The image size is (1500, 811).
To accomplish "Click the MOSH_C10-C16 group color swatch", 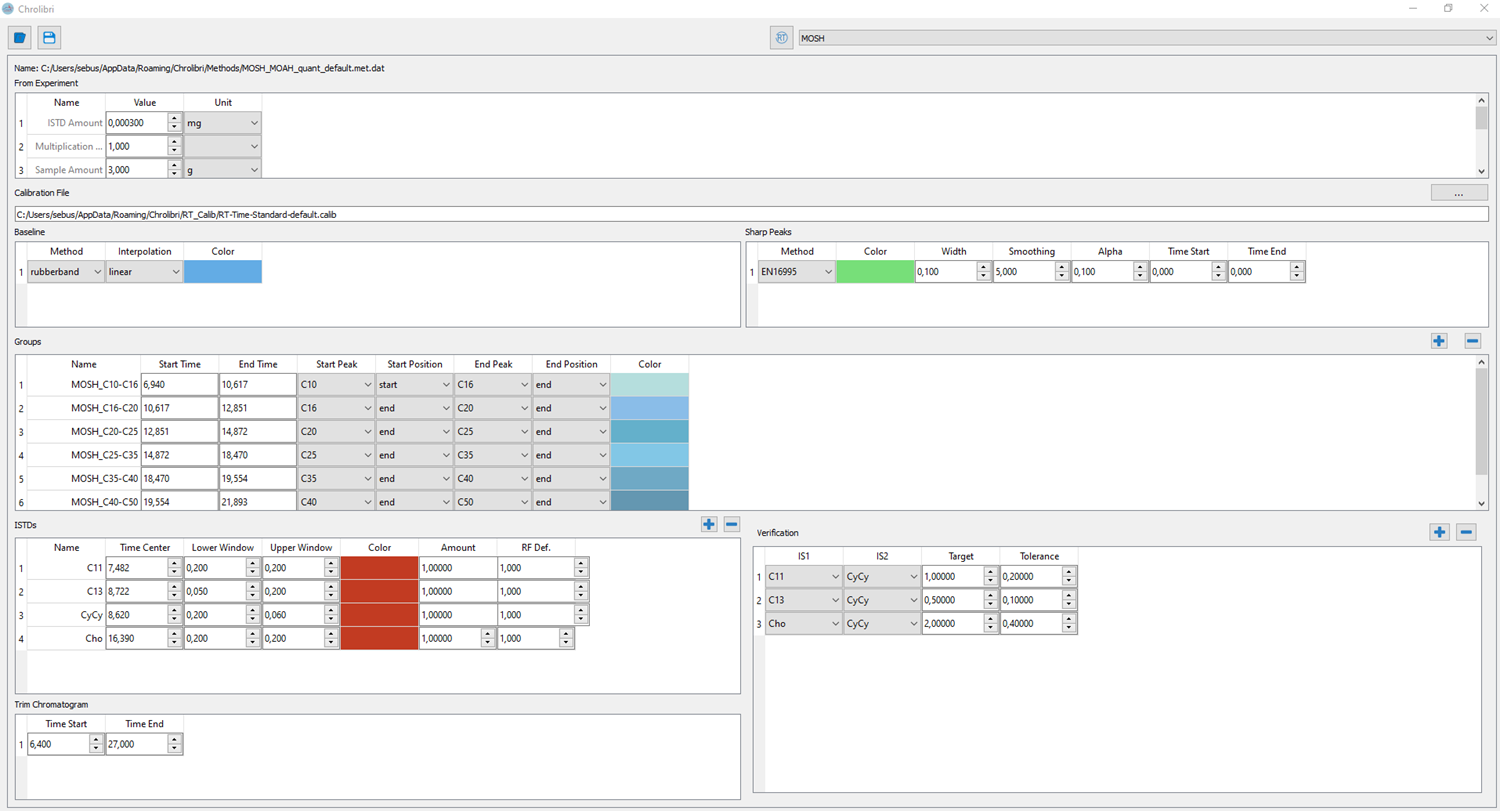I will (650, 384).
